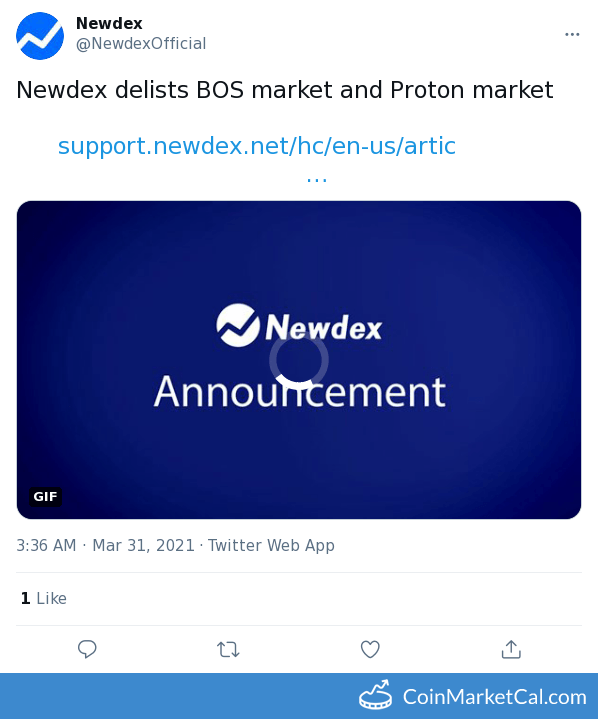
Task: Click the share upload icon
Action: tap(511, 649)
